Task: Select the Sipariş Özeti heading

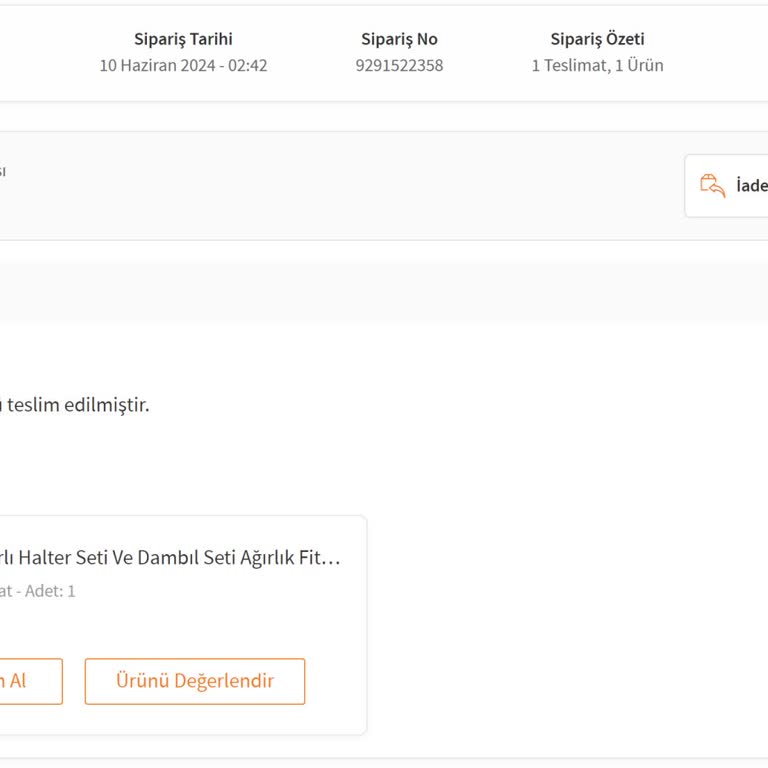Action: (597, 40)
